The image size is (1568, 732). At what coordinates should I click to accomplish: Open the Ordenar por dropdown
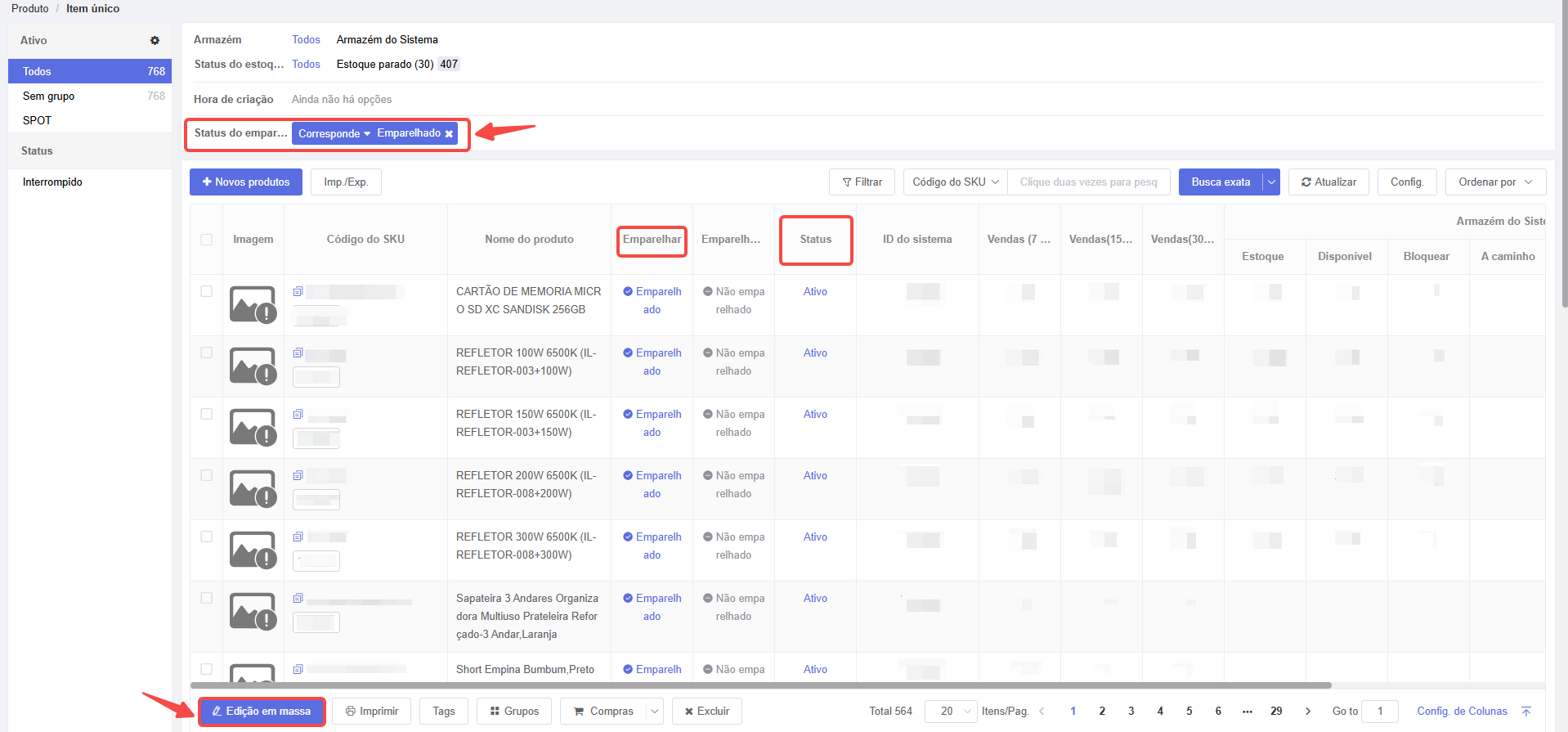pyautogui.click(x=1494, y=182)
